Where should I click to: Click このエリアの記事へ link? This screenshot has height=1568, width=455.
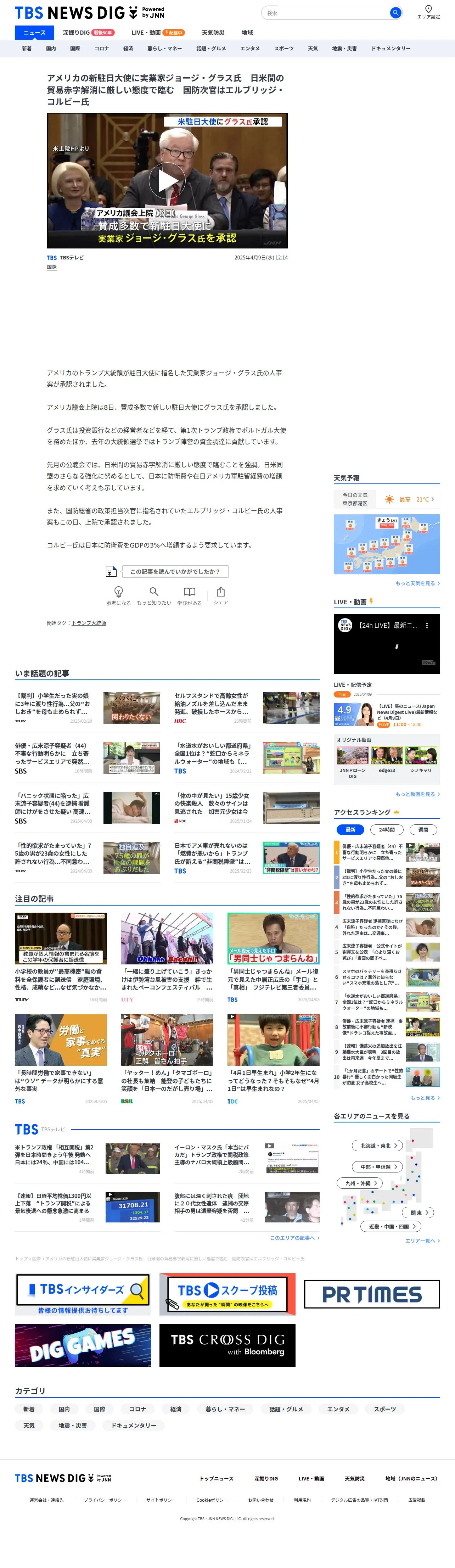point(294,1238)
